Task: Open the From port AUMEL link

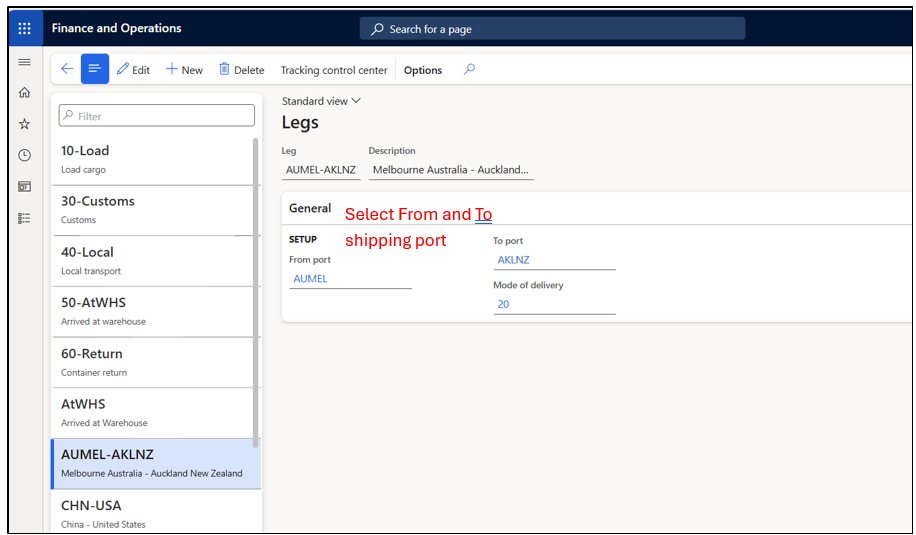Action: coord(310,279)
